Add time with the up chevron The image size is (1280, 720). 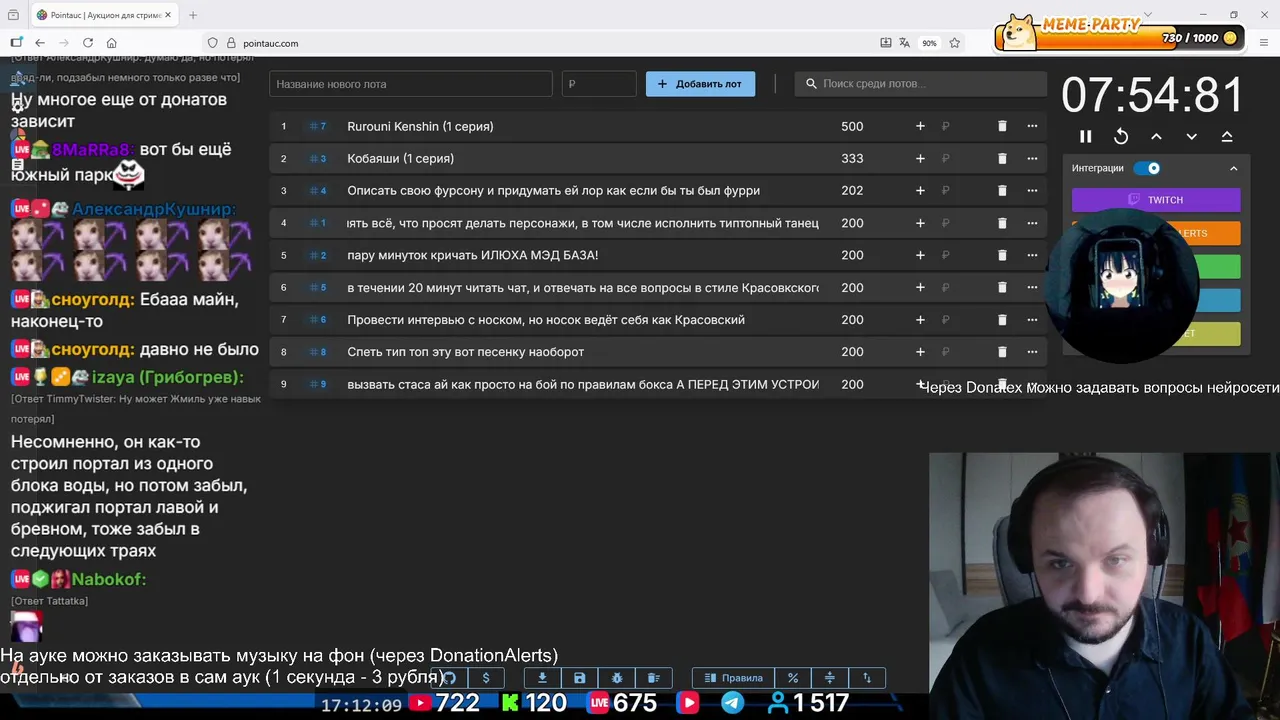click(x=1156, y=137)
